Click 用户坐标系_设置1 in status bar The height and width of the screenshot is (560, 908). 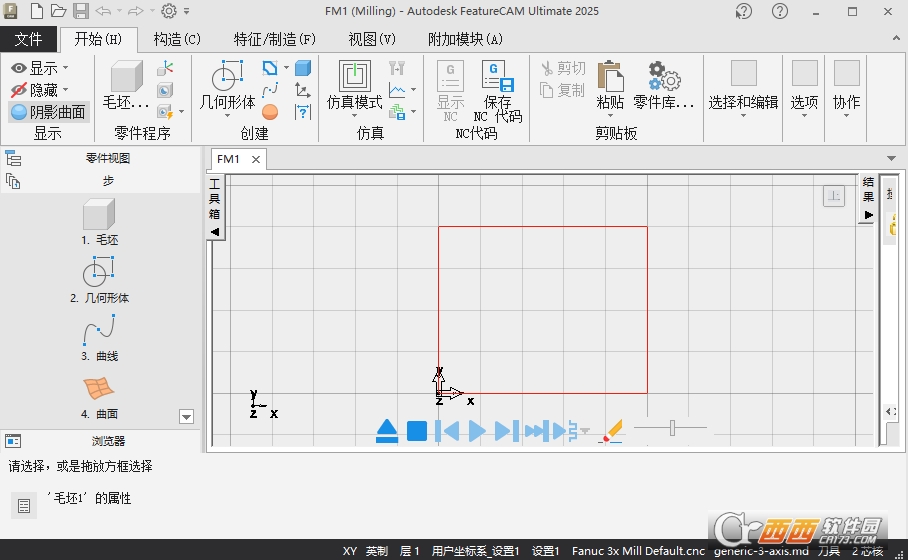[x=475, y=551]
